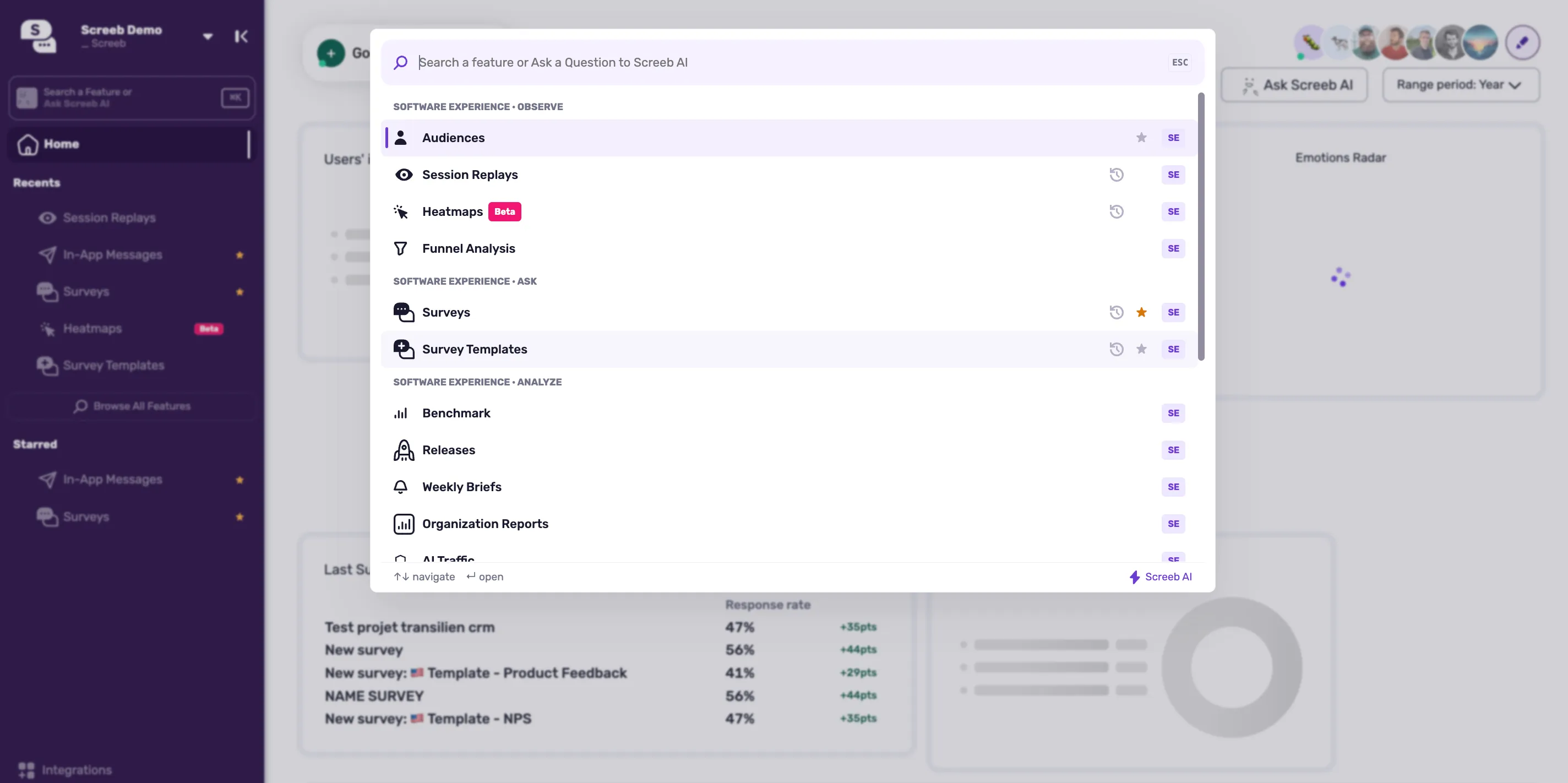The image size is (1568, 783).
Task: Open Benchmark from the Analyze section
Action: (789, 414)
